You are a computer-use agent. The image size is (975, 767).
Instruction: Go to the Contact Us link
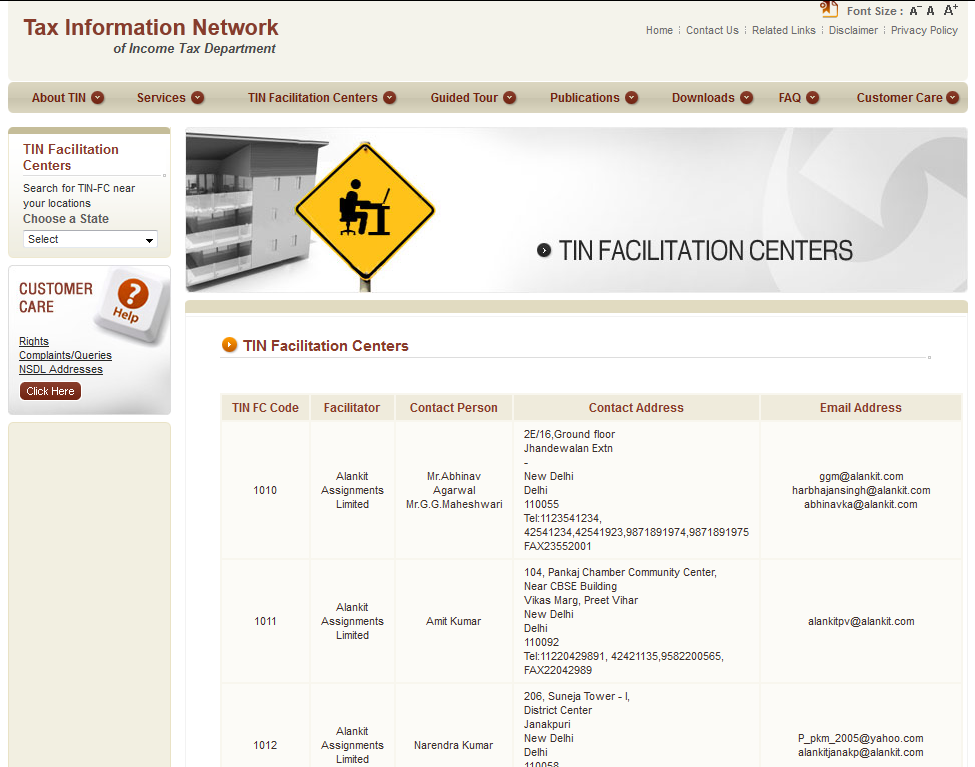tap(712, 30)
